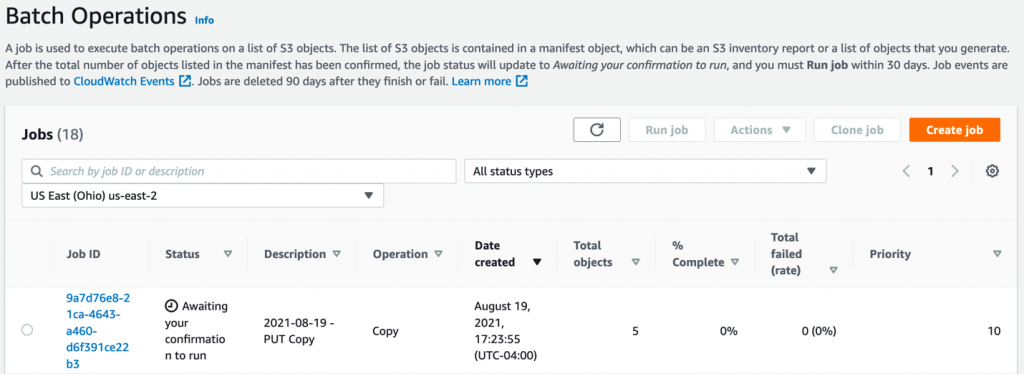Sort by Operation column arrow
Image resolution: width=1024 pixels, height=374 pixels.
tap(438, 254)
